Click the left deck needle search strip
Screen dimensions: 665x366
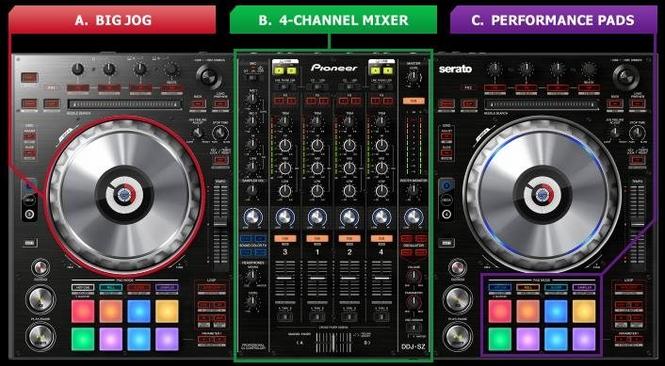pyautogui.click(x=124, y=104)
